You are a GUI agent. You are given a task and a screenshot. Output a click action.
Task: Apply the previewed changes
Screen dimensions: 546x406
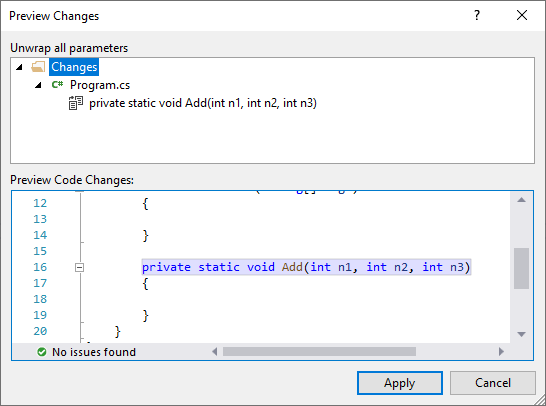(400, 383)
